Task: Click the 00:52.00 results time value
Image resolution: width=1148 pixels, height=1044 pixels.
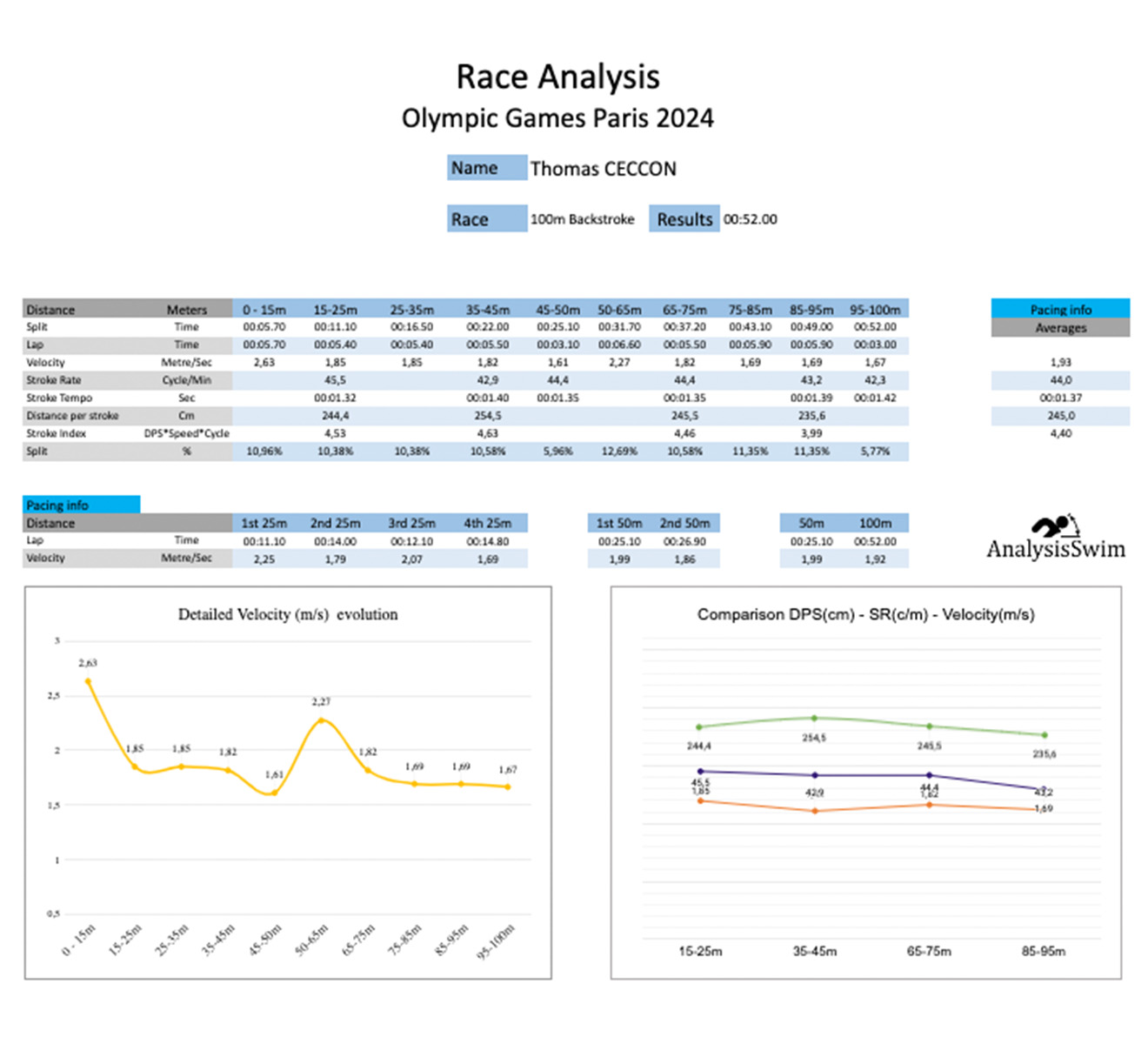Action: click(750, 219)
